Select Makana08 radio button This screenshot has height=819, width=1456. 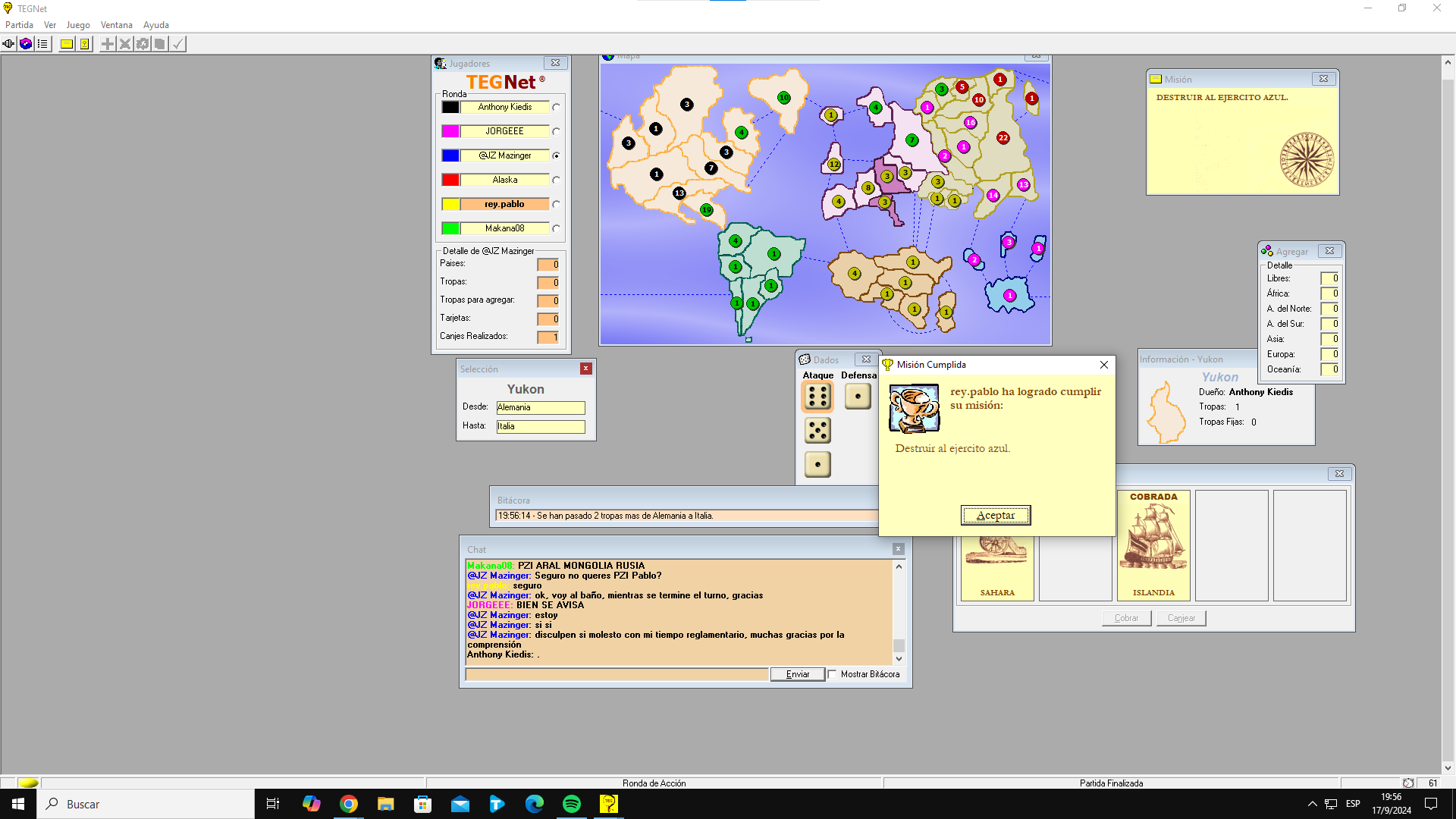[x=557, y=228]
